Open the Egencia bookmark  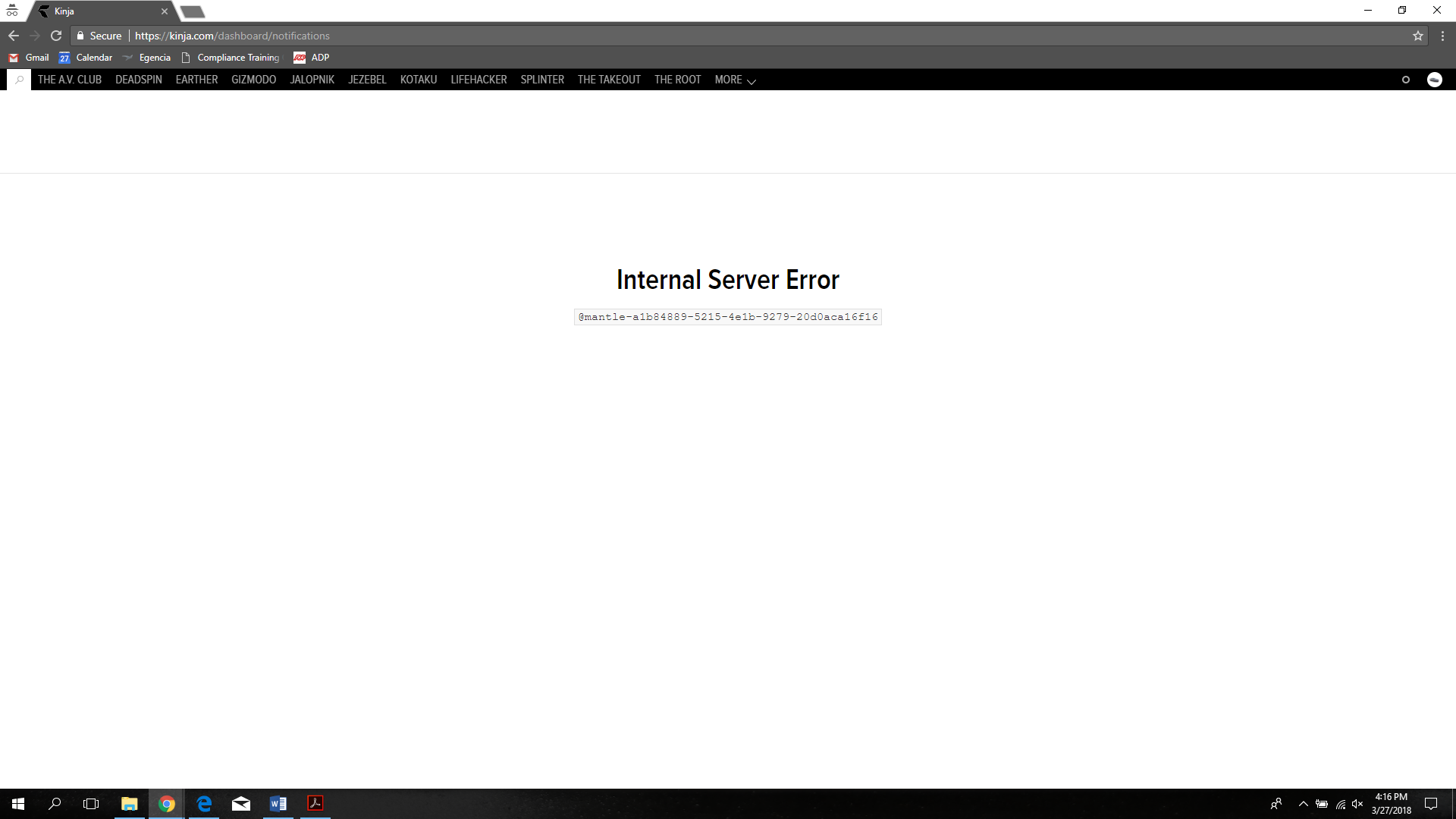click(147, 58)
